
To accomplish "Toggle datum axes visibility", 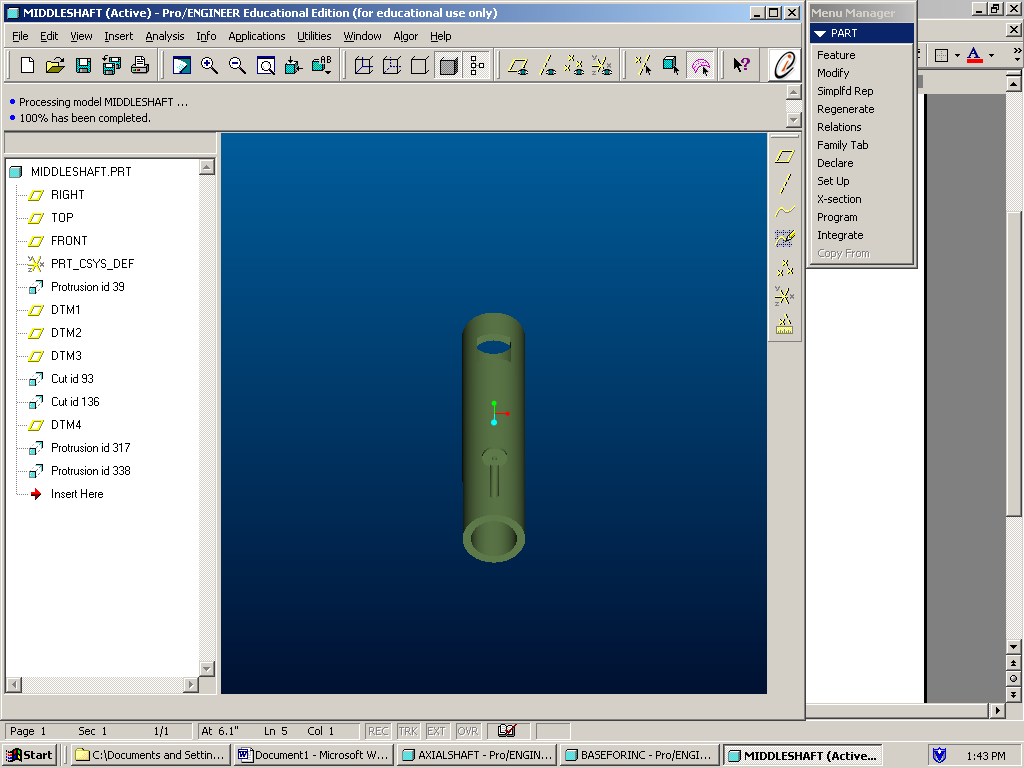I will coord(547,65).
